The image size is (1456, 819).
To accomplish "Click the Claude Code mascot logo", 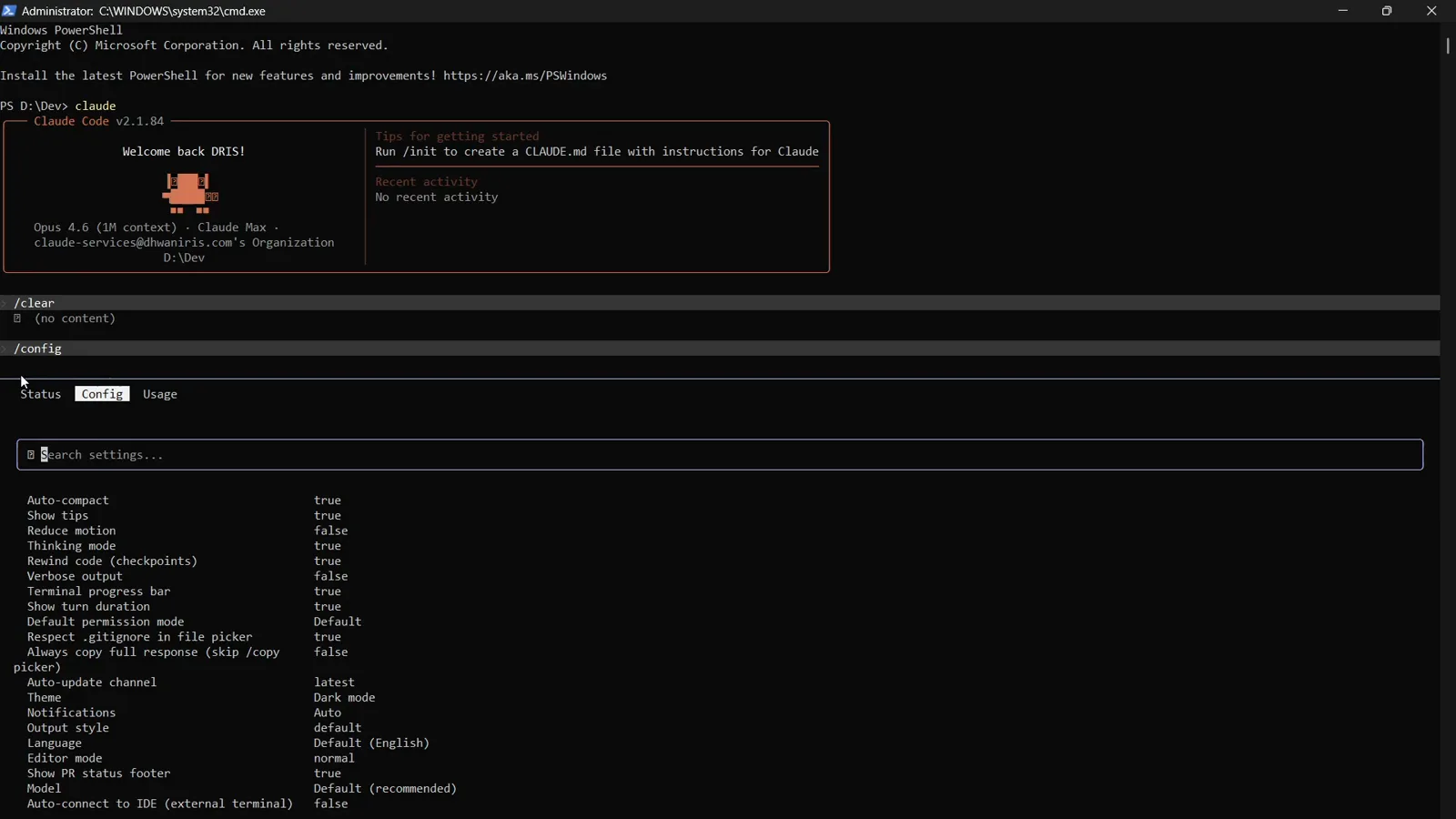I will 190,193.
